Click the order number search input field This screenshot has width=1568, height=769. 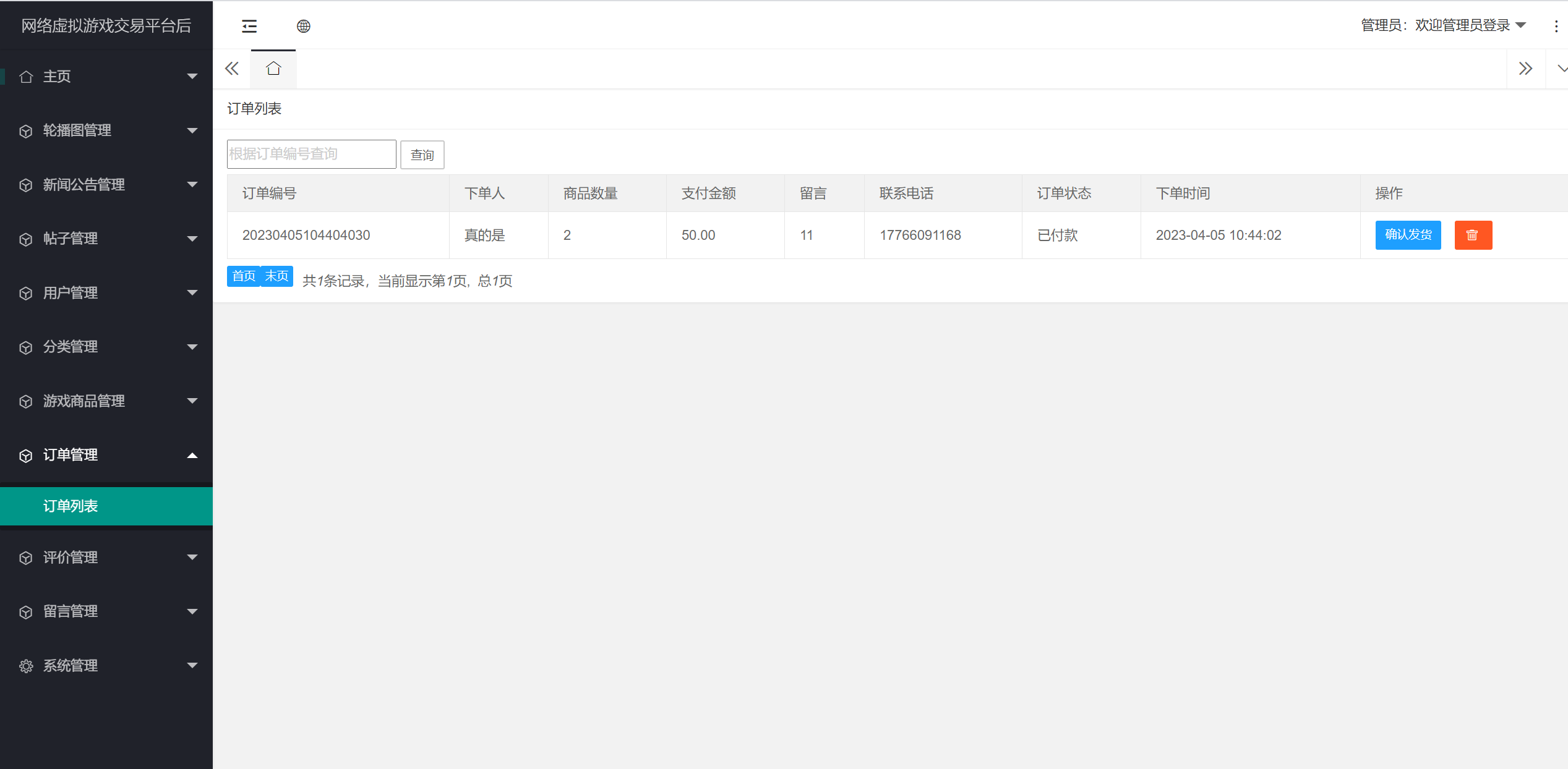pyautogui.click(x=311, y=154)
